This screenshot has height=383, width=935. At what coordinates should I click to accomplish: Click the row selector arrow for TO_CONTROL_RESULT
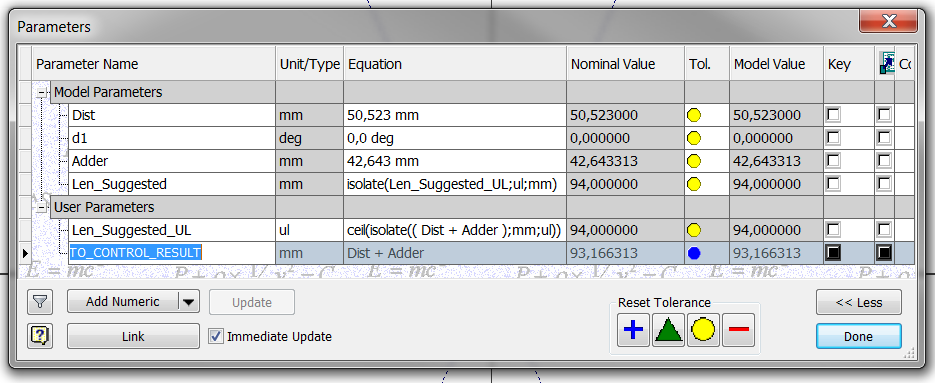pyautogui.click(x=24, y=253)
